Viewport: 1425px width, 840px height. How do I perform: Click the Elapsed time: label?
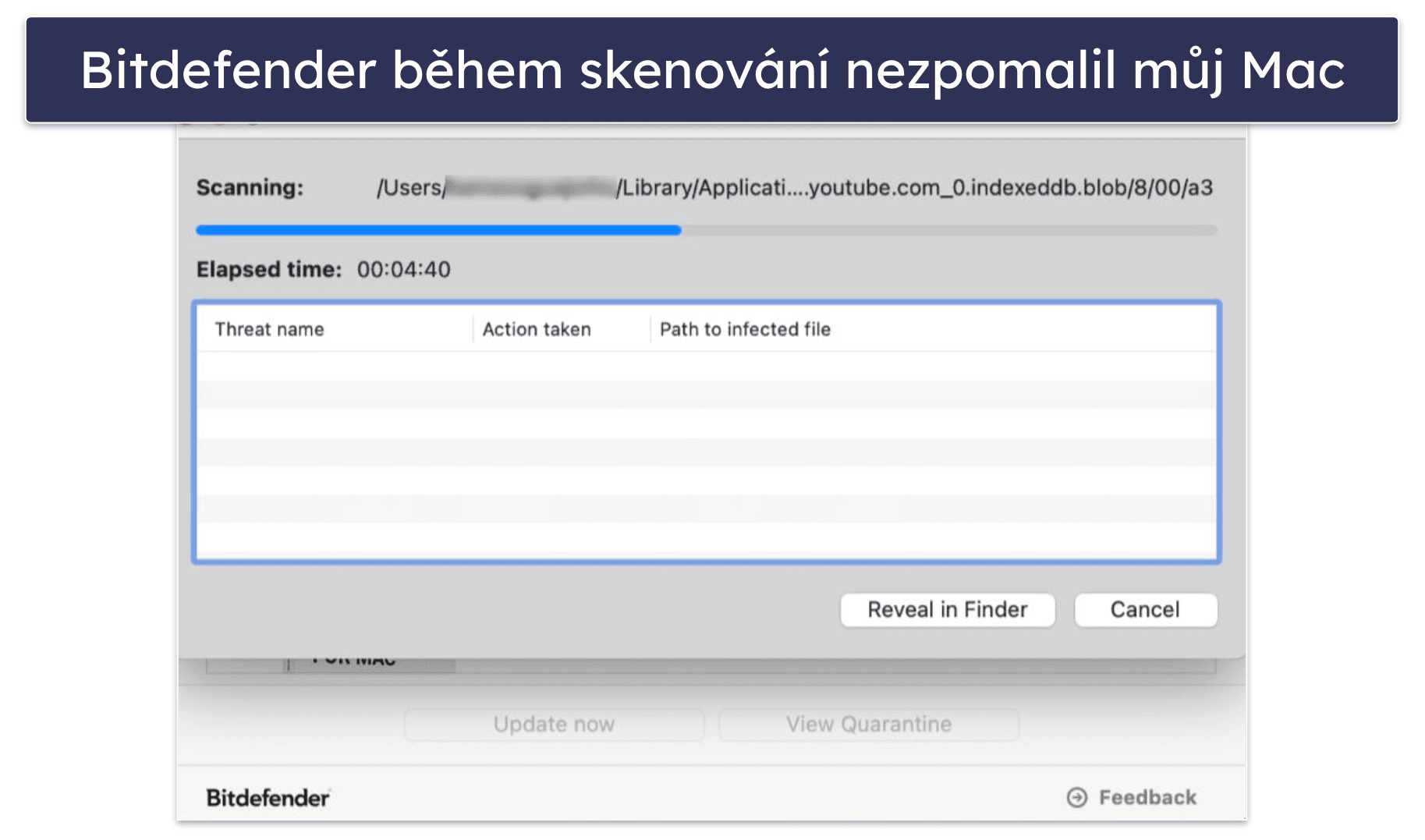(269, 270)
